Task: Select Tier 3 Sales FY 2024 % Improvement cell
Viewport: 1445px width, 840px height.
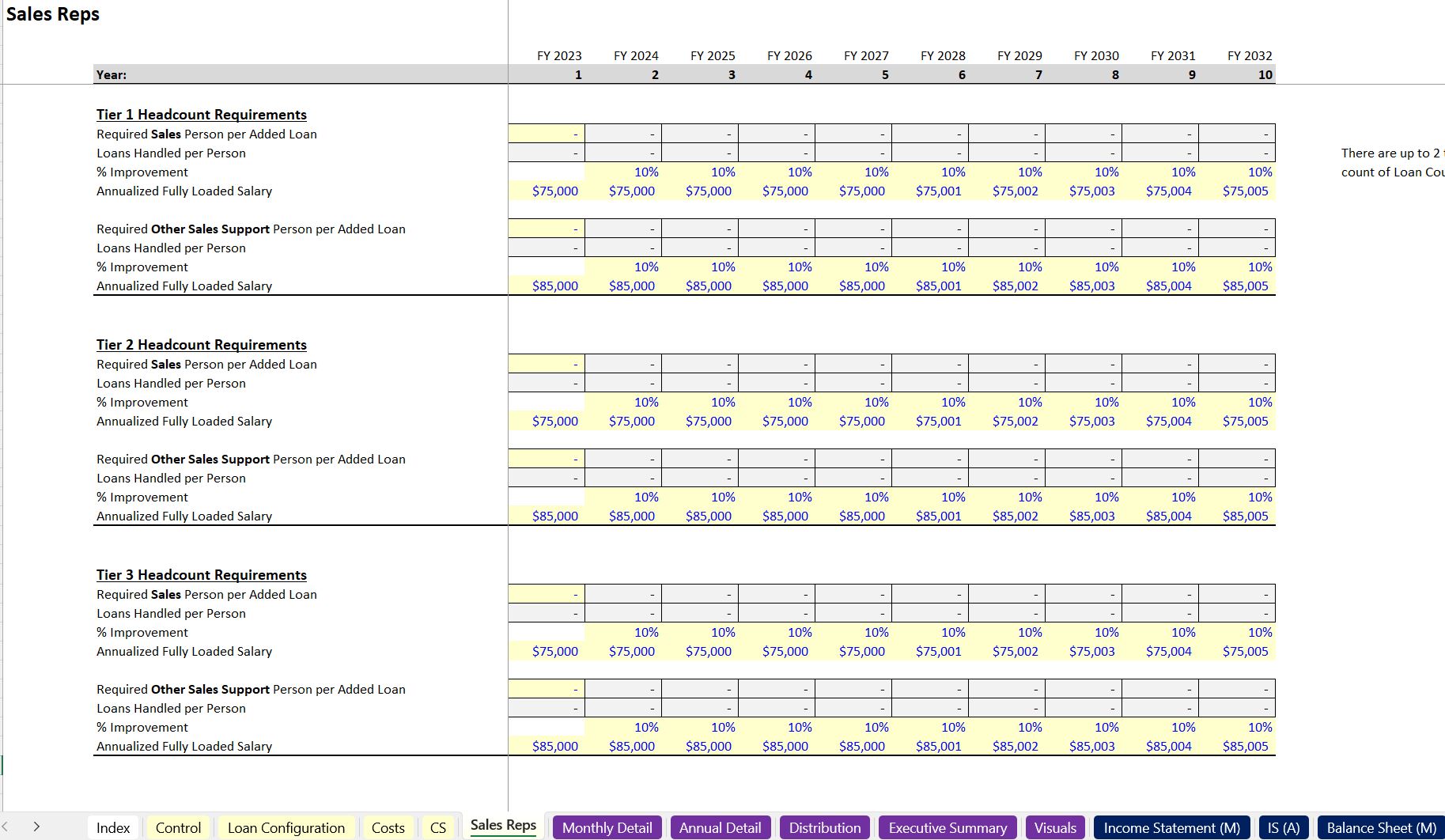Action: [x=623, y=633]
